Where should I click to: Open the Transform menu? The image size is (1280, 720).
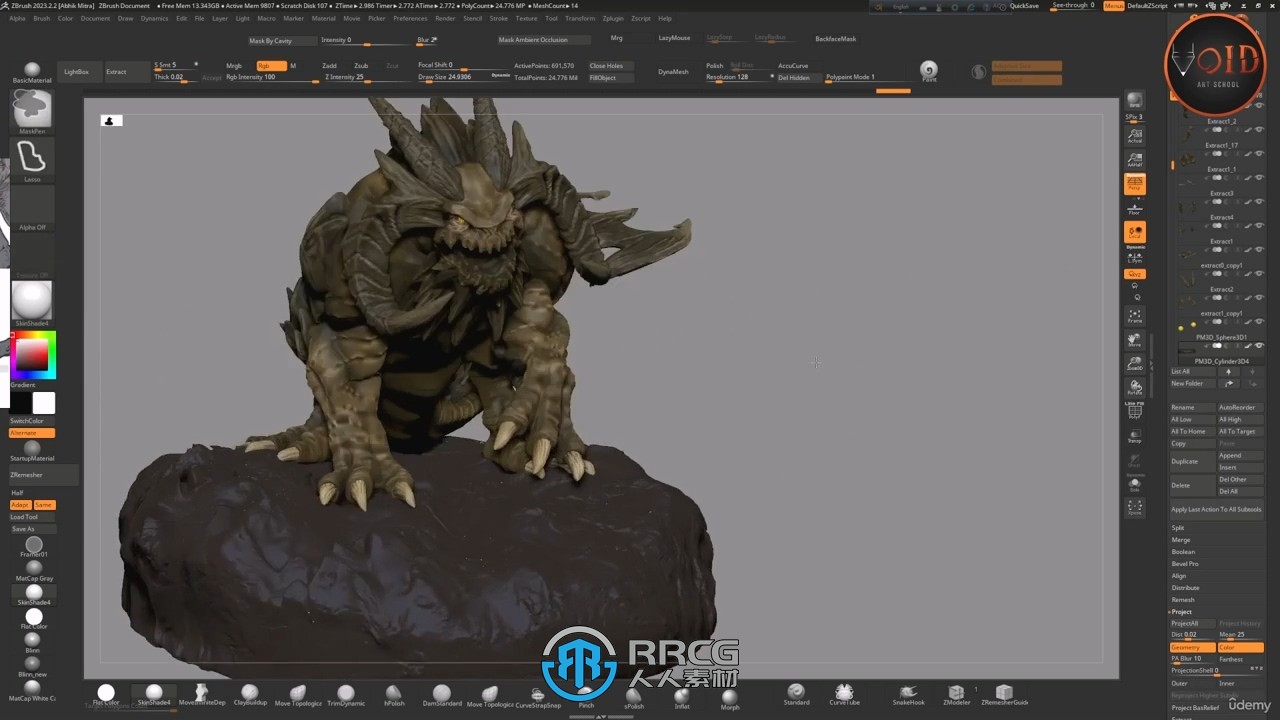(x=580, y=18)
